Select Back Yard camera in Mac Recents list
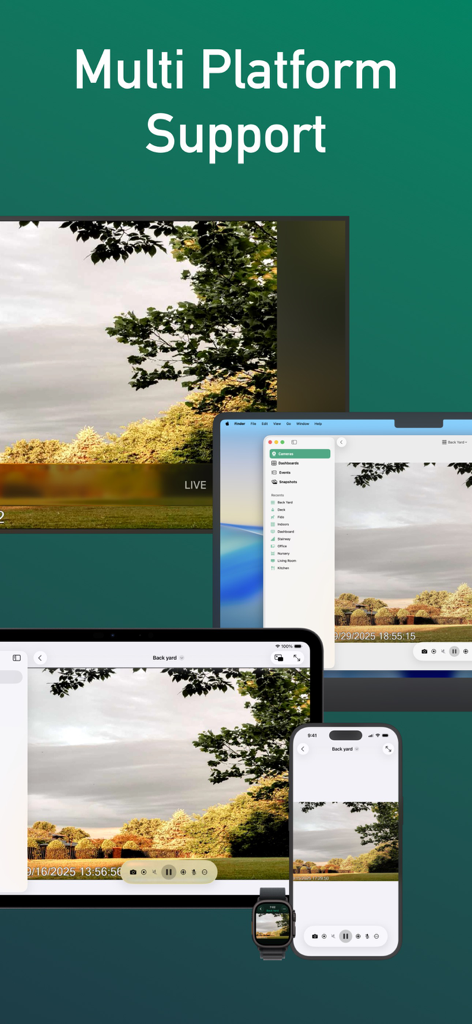 tap(282, 502)
